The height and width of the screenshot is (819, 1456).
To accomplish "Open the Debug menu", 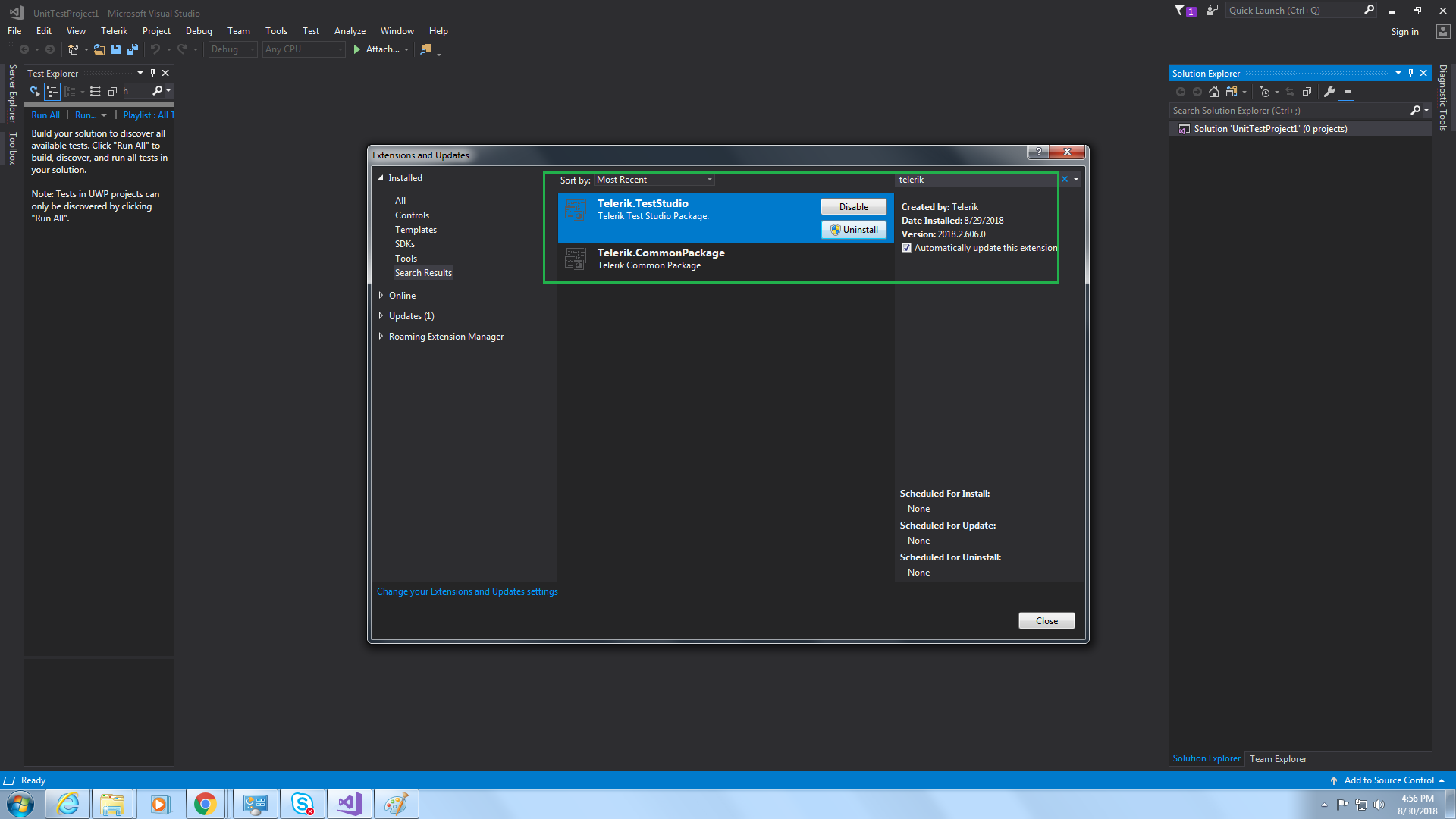I will (199, 31).
